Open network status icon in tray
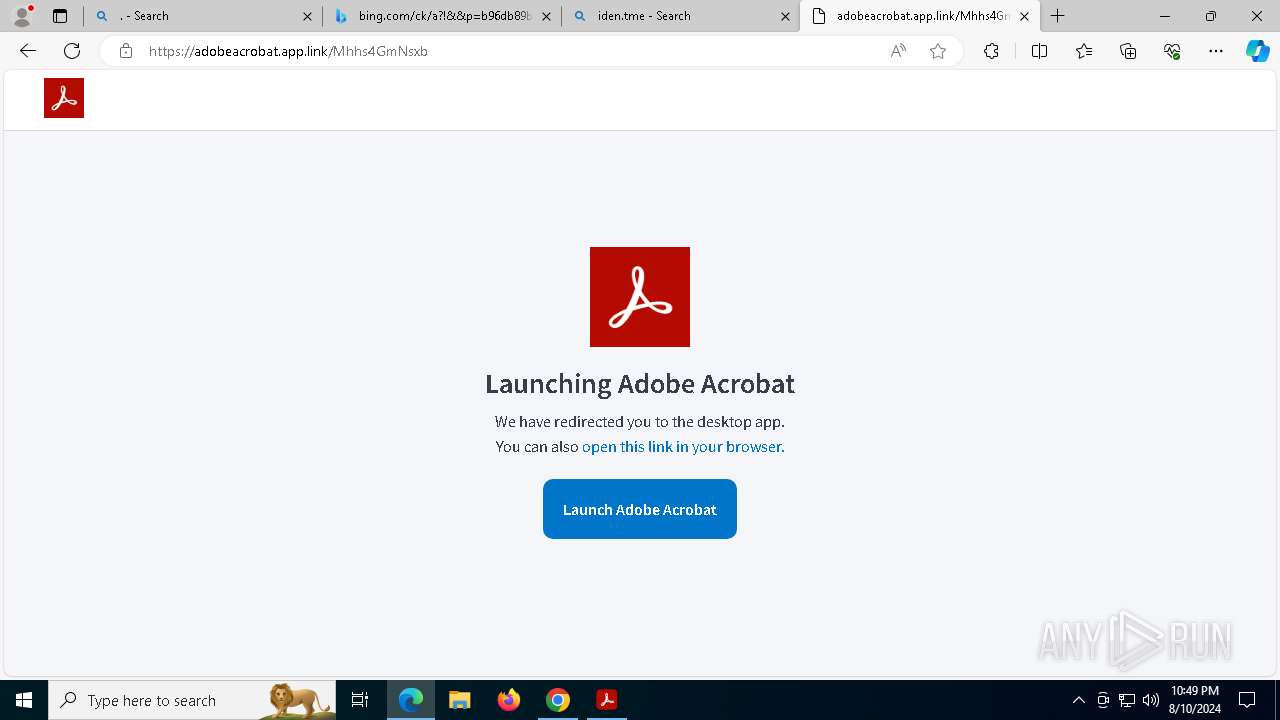Screen dimensions: 1280x720 [1127, 700]
